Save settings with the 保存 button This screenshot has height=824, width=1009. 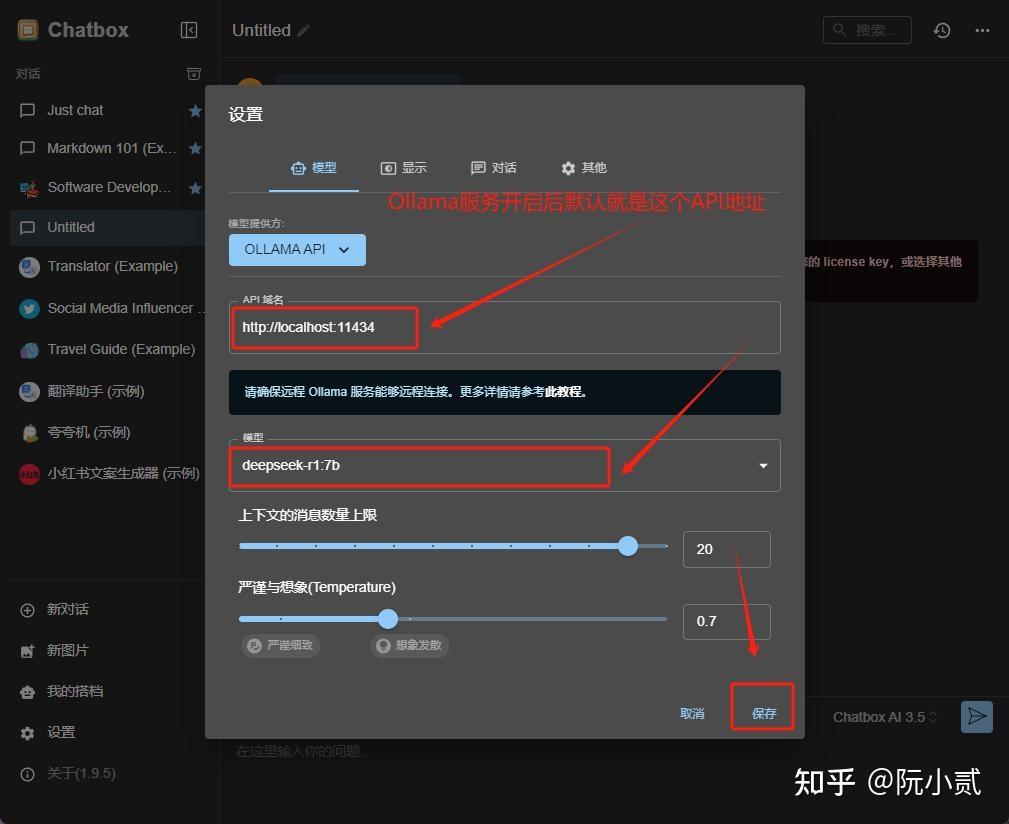point(762,713)
